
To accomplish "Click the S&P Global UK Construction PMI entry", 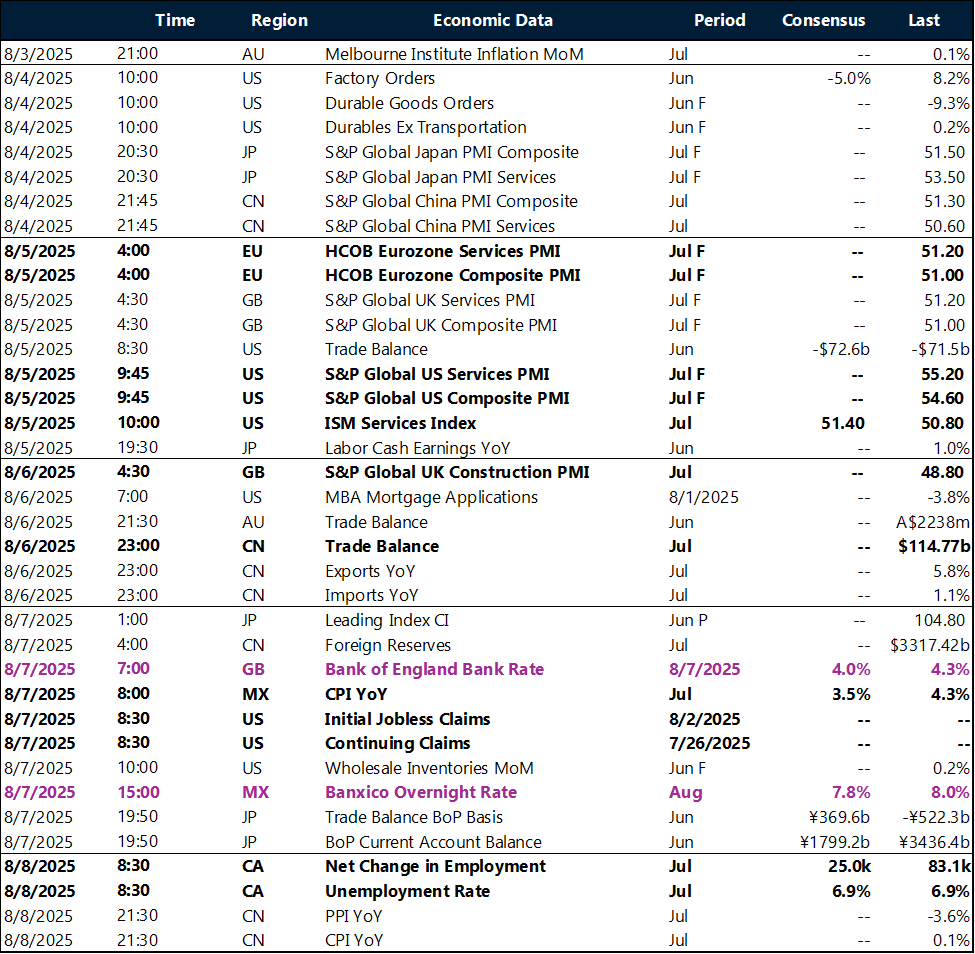I will coord(457,472).
